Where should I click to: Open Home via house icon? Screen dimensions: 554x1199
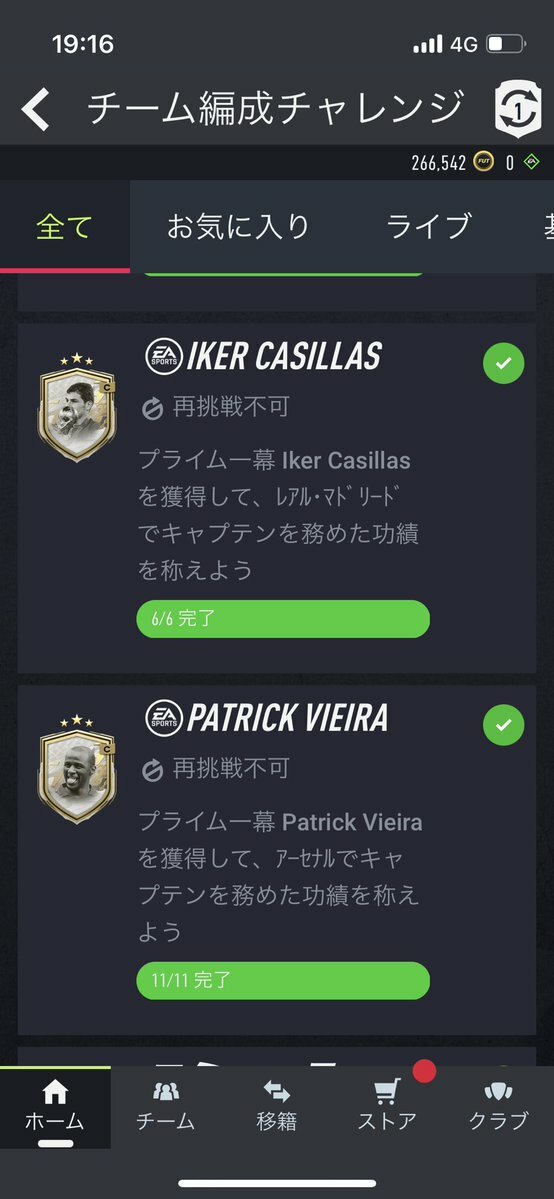pos(55,1092)
